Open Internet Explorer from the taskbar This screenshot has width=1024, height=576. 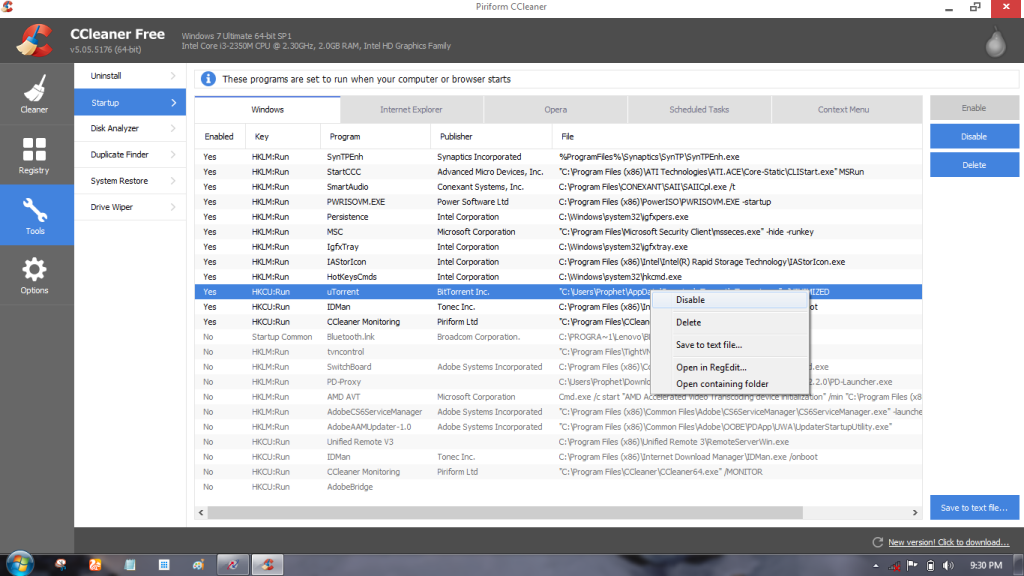coord(232,564)
